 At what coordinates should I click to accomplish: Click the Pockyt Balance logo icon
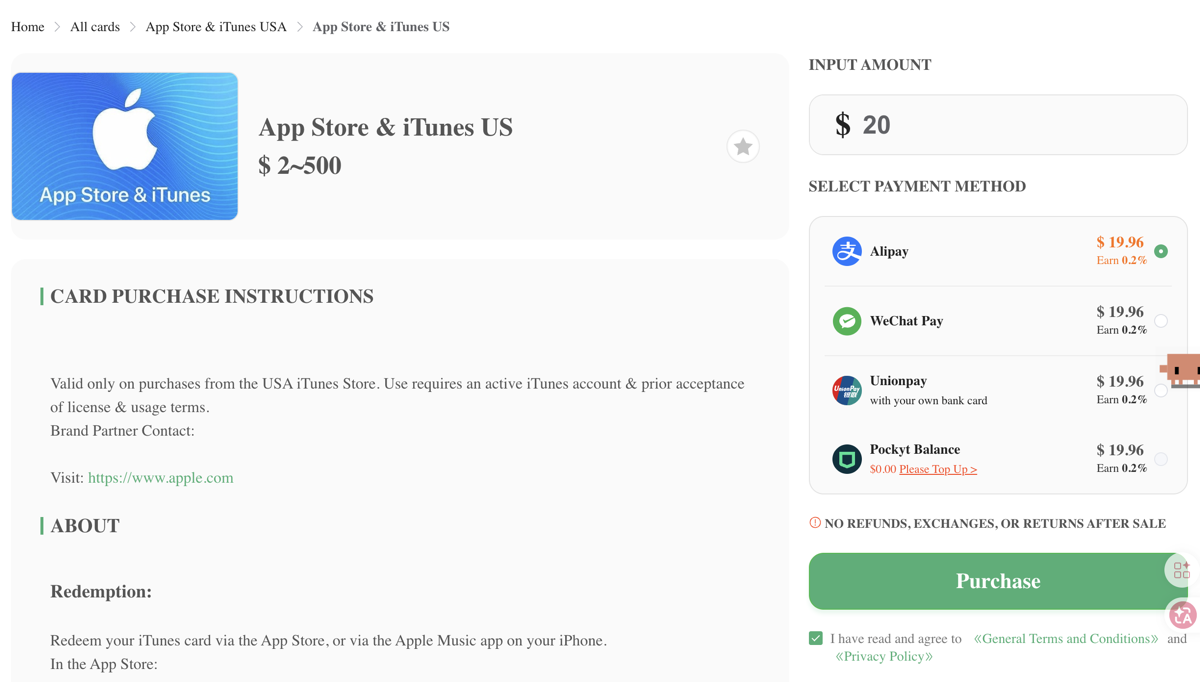coord(847,459)
